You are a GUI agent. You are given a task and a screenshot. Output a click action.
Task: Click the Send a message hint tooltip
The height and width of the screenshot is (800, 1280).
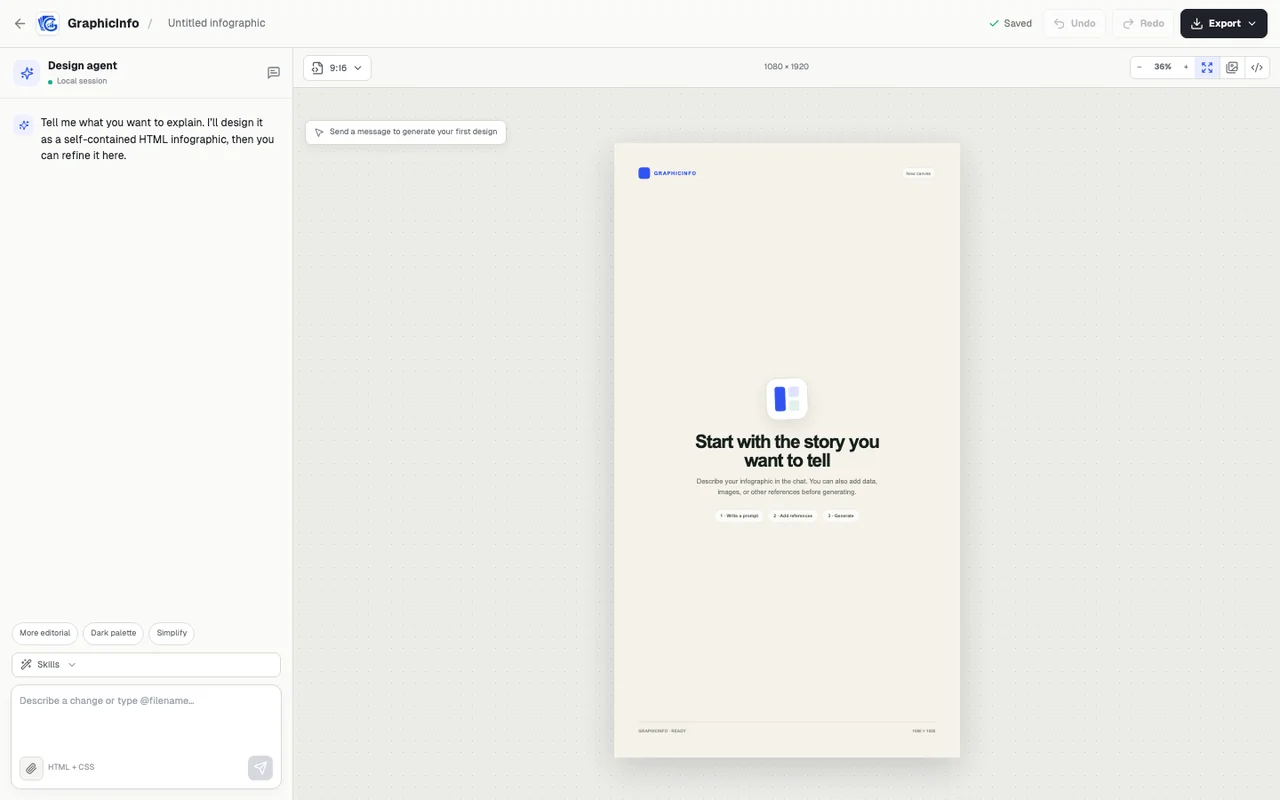click(x=406, y=132)
